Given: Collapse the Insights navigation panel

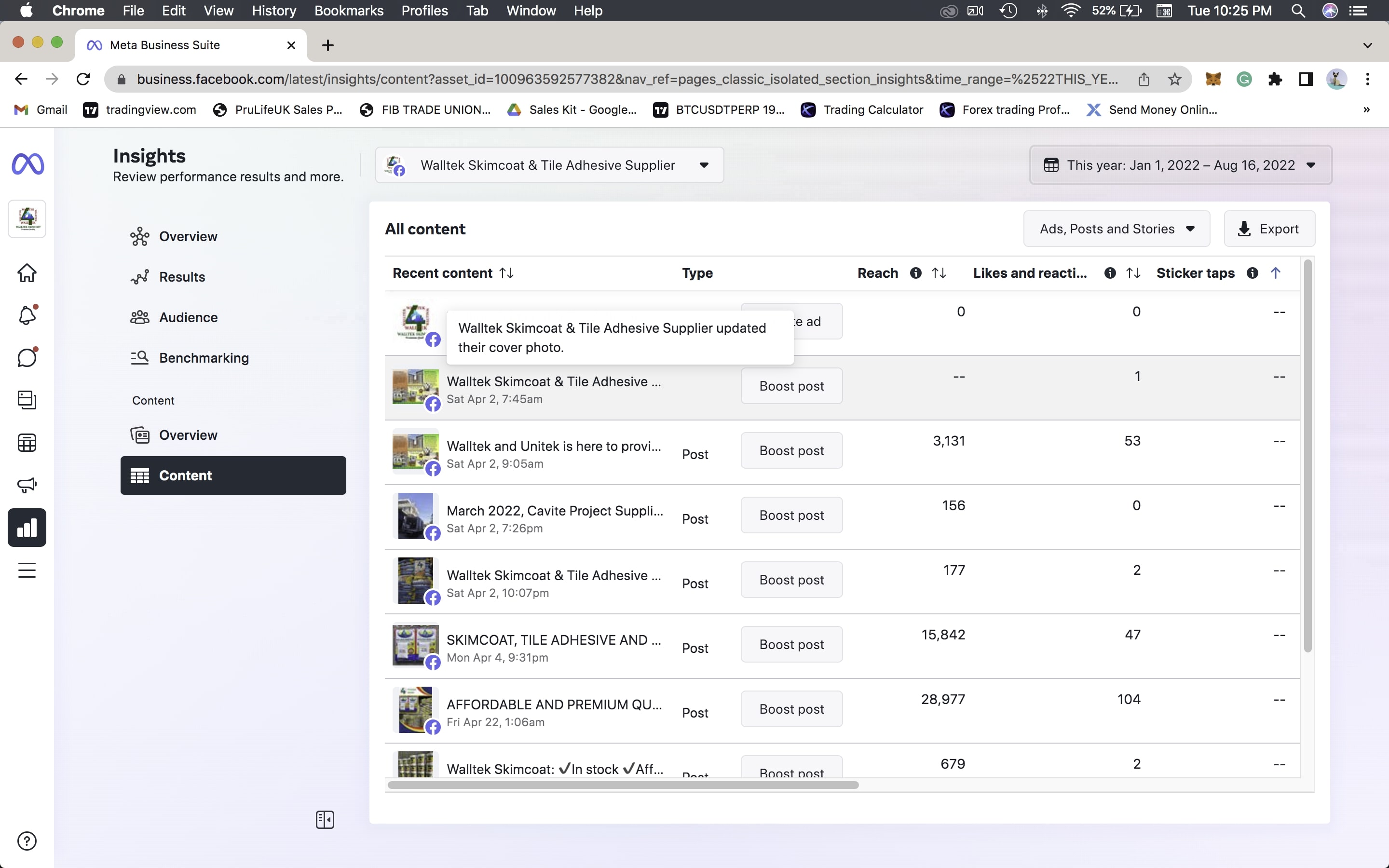Looking at the screenshot, I should pyautogui.click(x=325, y=820).
